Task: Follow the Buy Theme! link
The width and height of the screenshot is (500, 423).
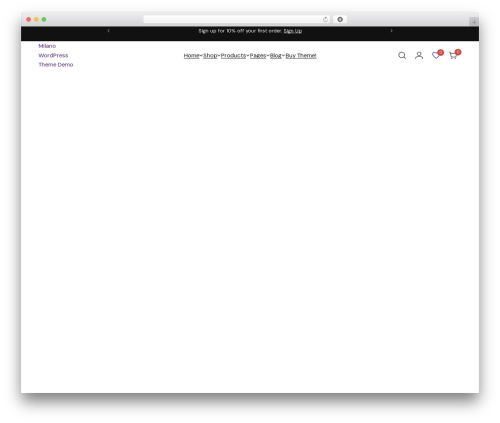Action: [301, 56]
